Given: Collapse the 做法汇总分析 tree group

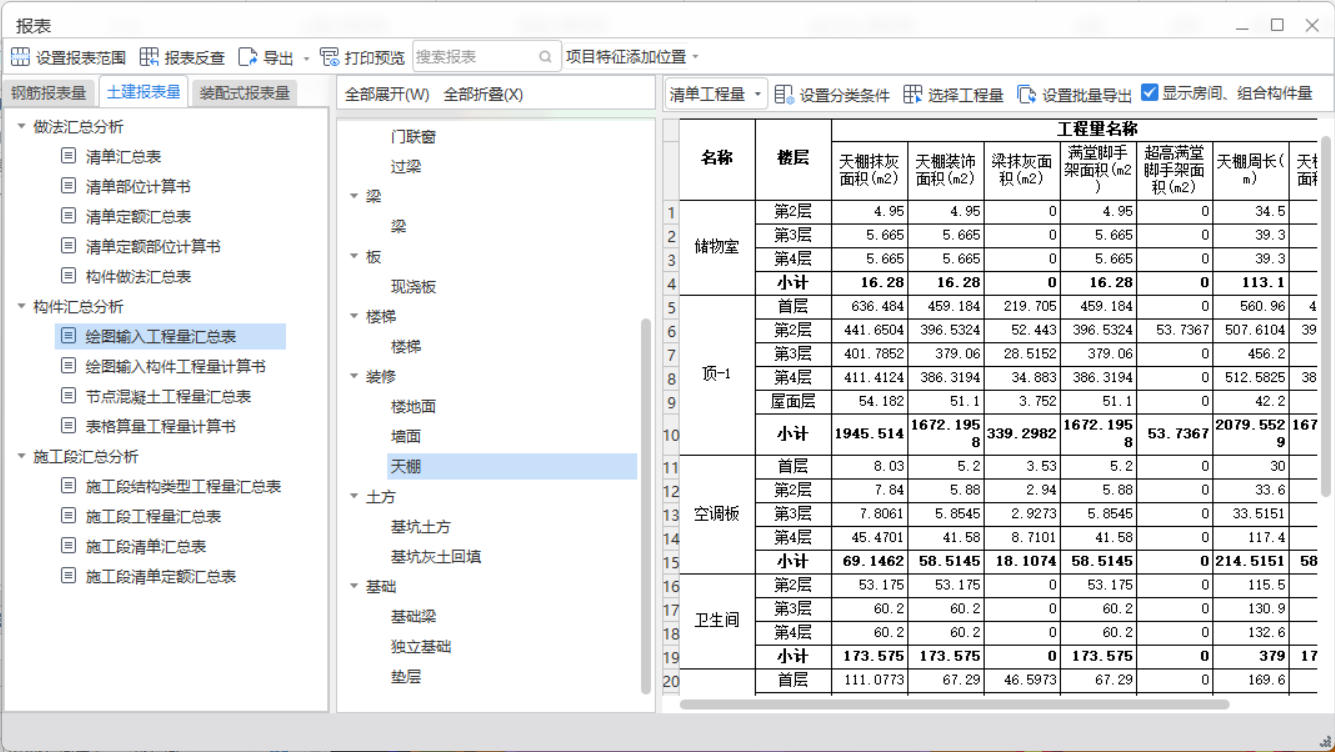Looking at the screenshot, I should (x=22, y=126).
